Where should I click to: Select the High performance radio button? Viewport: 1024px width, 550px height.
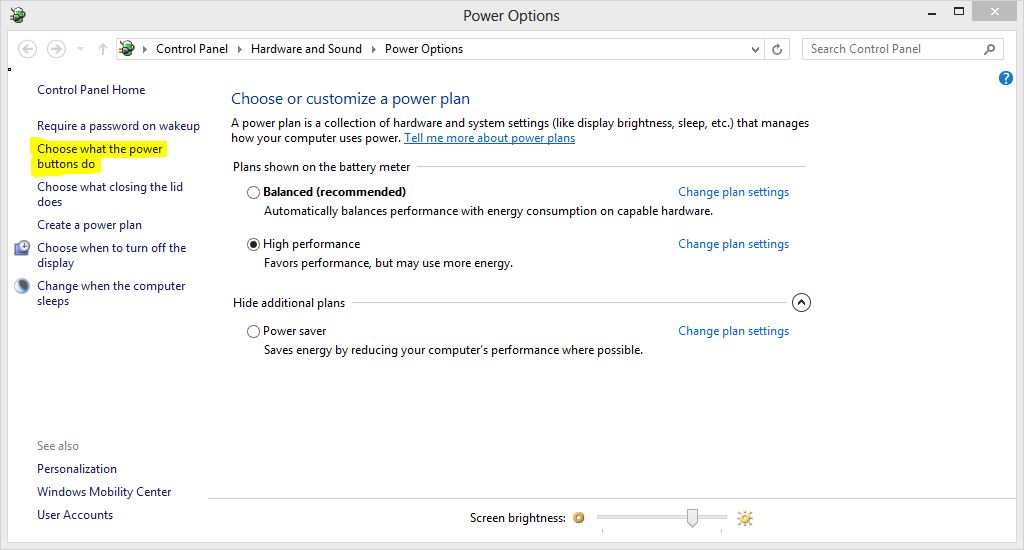tap(253, 244)
